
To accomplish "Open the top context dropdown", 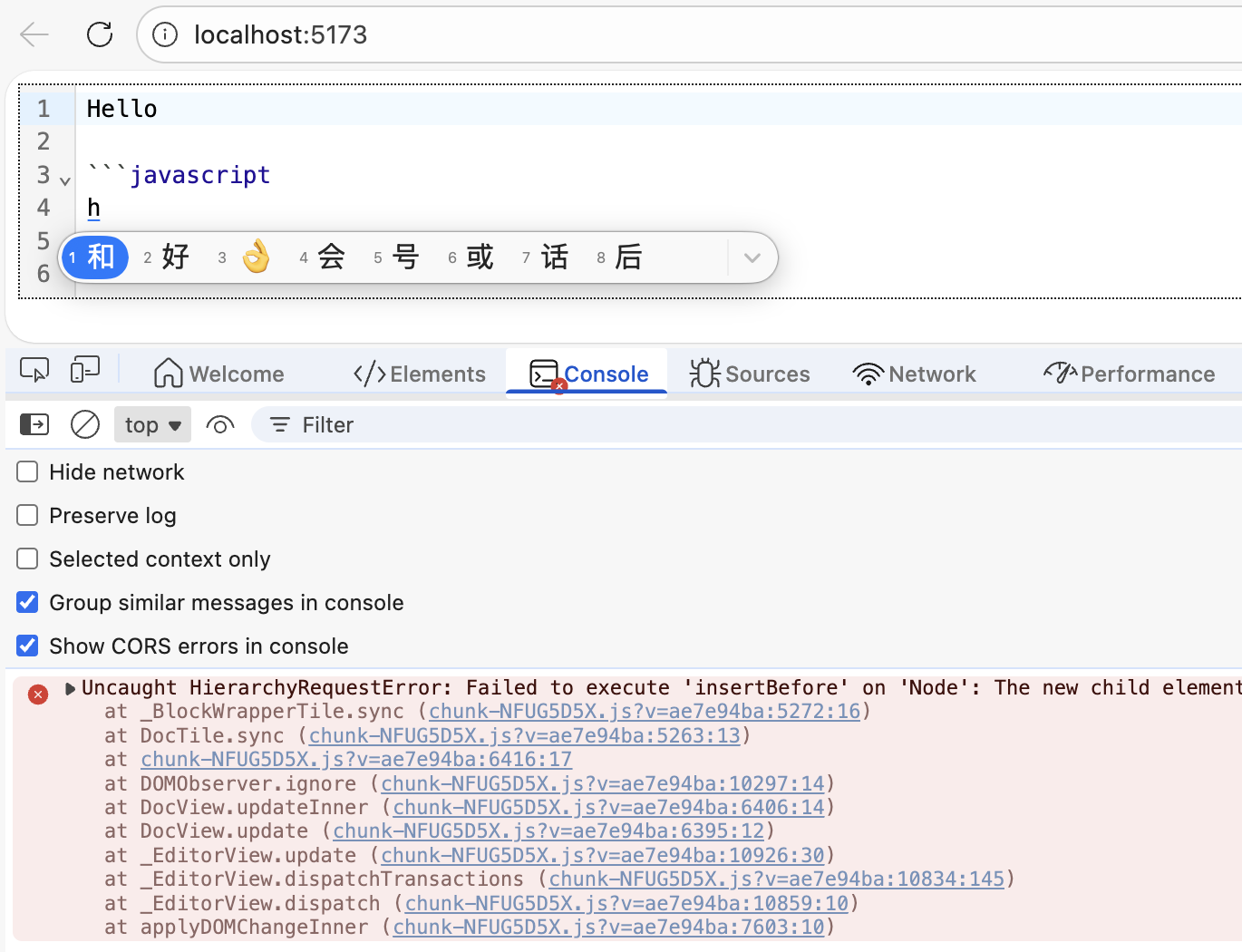I will point(152,424).
